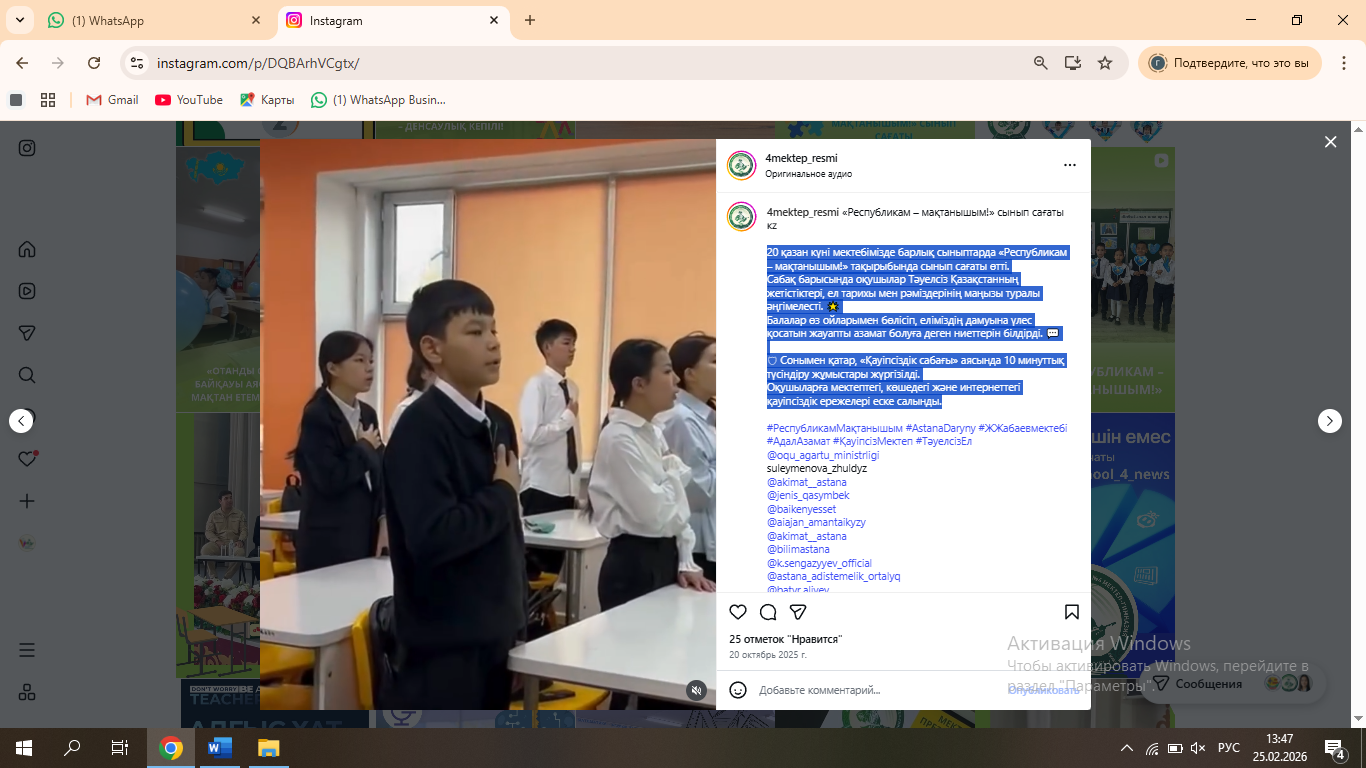Go to next post using right arrow

click(x=1329, y=421)
